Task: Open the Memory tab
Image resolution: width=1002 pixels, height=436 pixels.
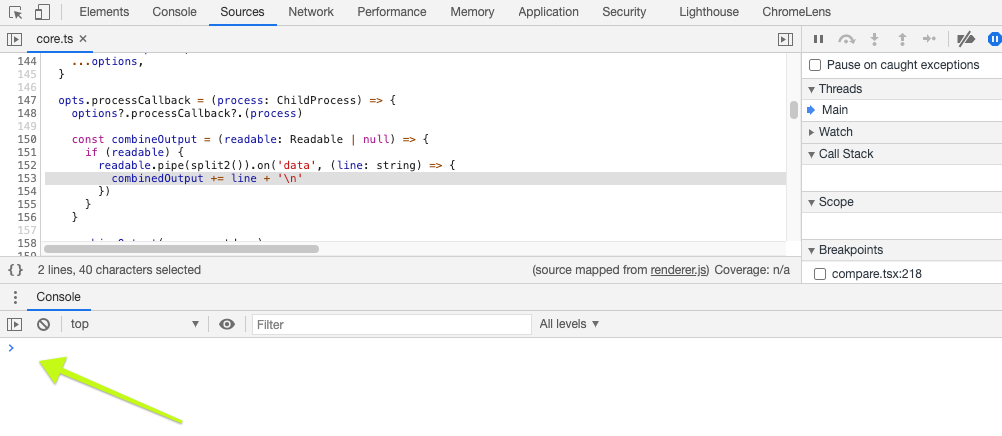Action: click(x=472, y=12)
